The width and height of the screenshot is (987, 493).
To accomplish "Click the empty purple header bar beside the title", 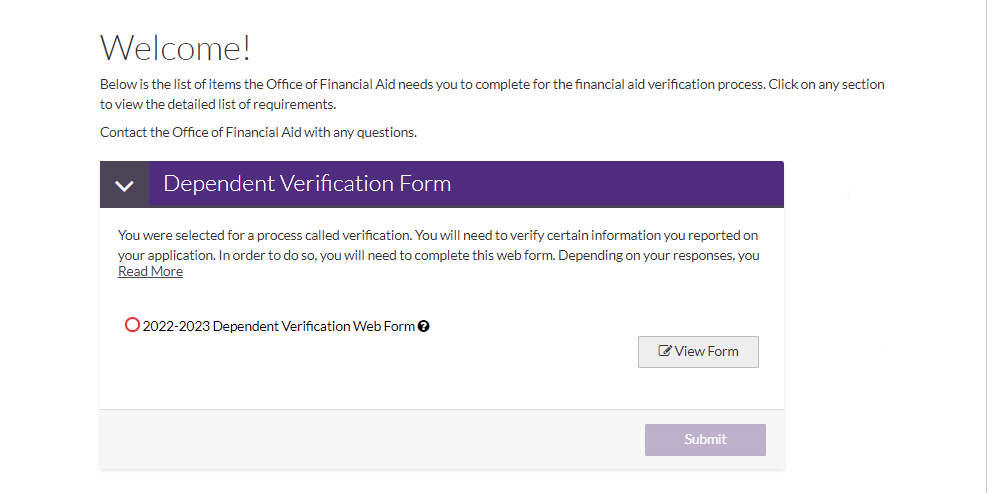I will tap(620, 184).
